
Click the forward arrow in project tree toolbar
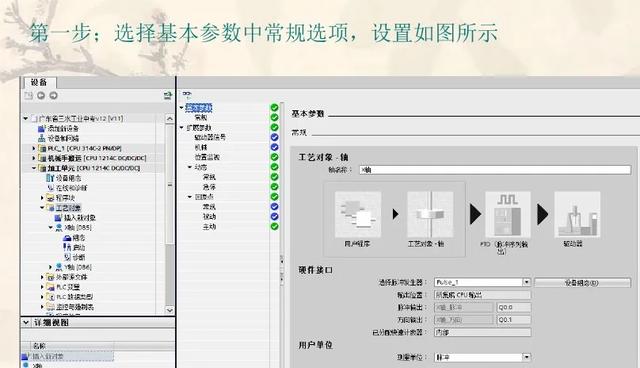(x=53, y=95)
